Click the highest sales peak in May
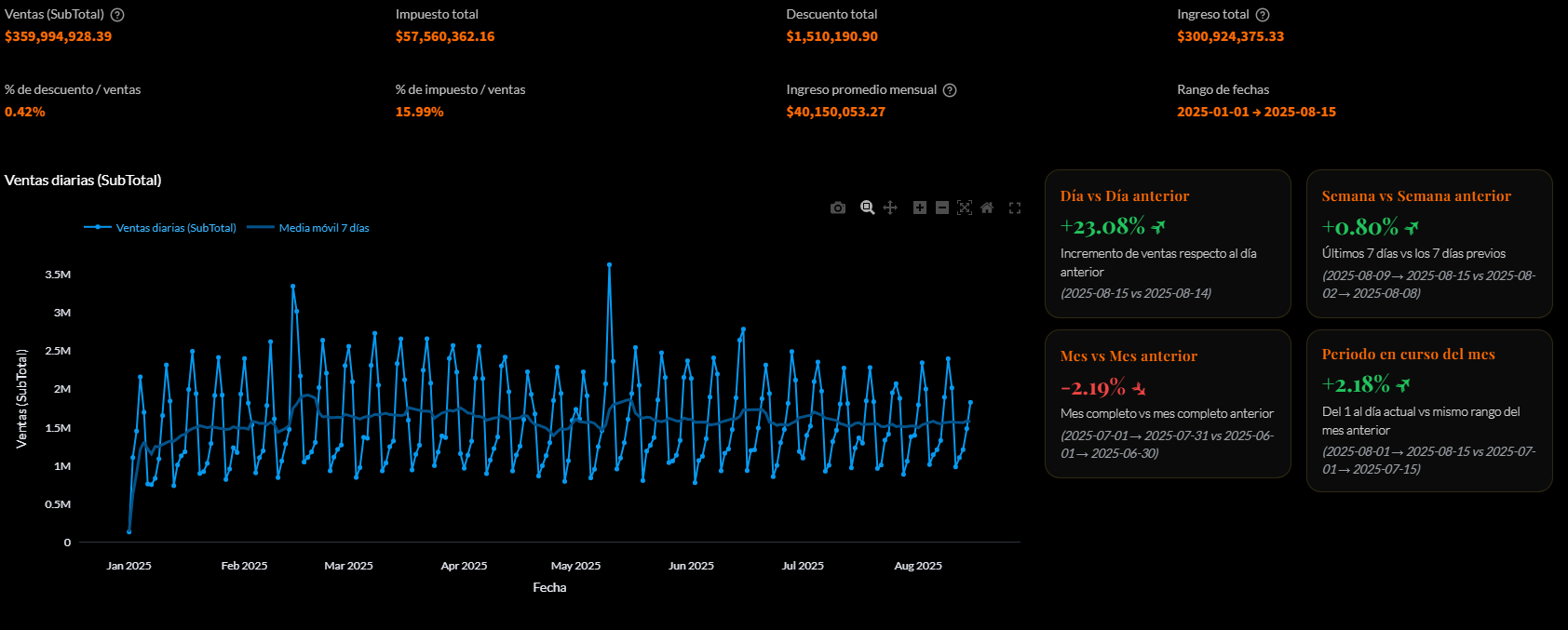The width and height of the screenshot is (1568, 630). point(609,264)
